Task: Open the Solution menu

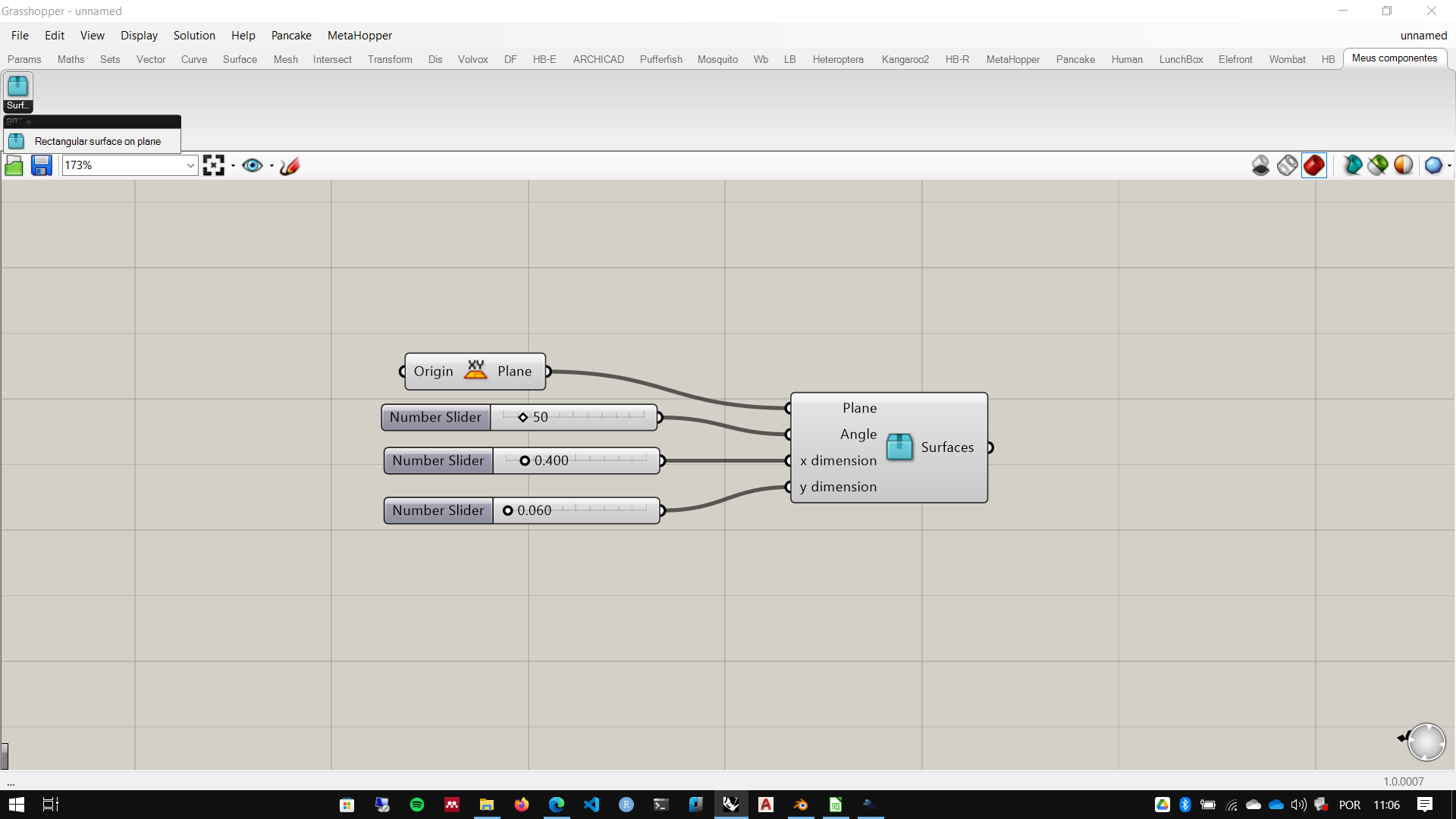Action: click(x=194, y=36)
